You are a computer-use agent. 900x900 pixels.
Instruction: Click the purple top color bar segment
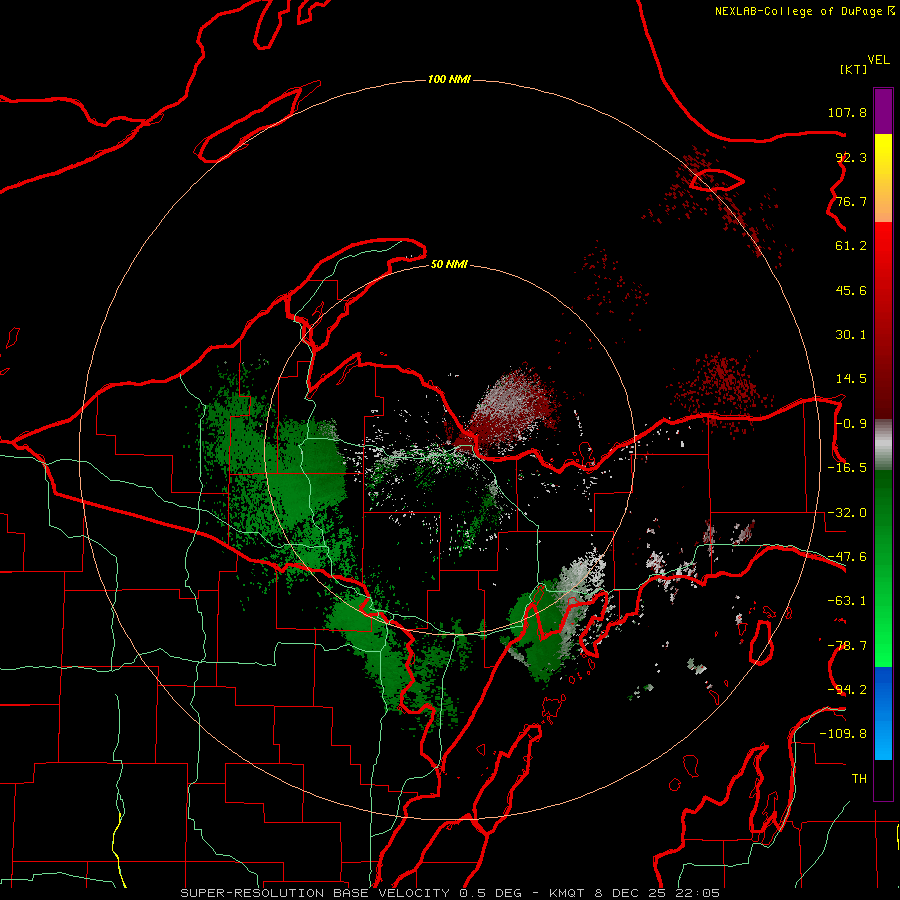(883, 111)
